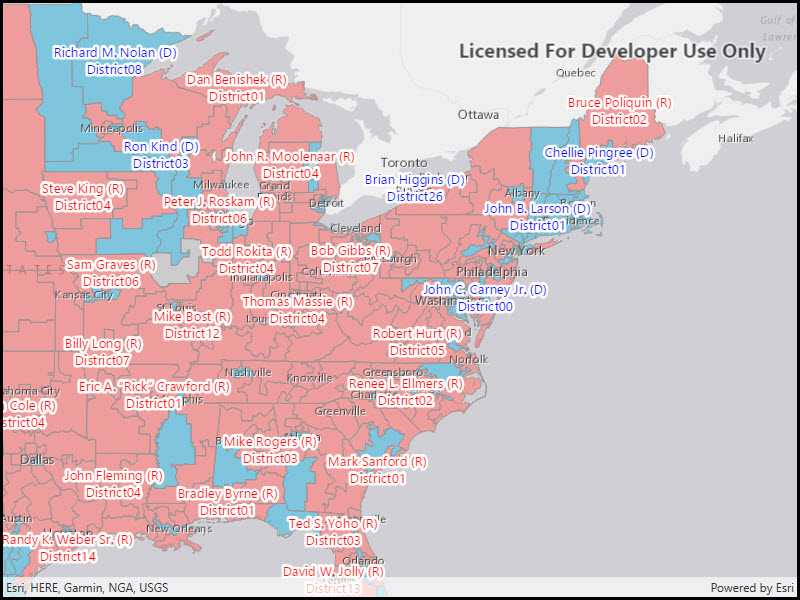
Task: Select the Knoxville city label
Action: point(310,378)
